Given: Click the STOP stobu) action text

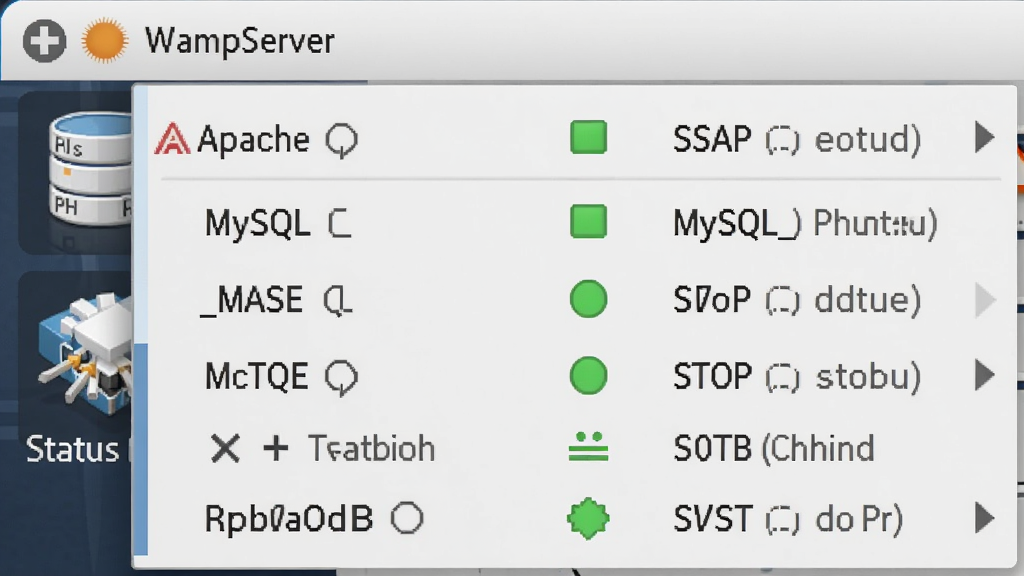Looking at the screenshot, I should 797,377.
